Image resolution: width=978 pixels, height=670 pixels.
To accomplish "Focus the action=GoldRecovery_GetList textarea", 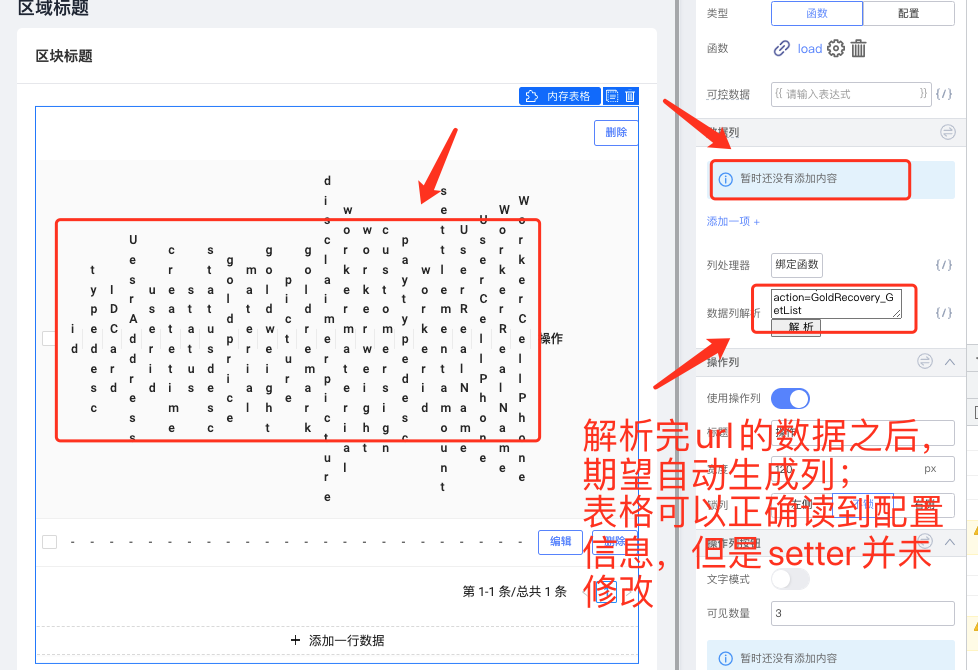I will tap(836, 304).
